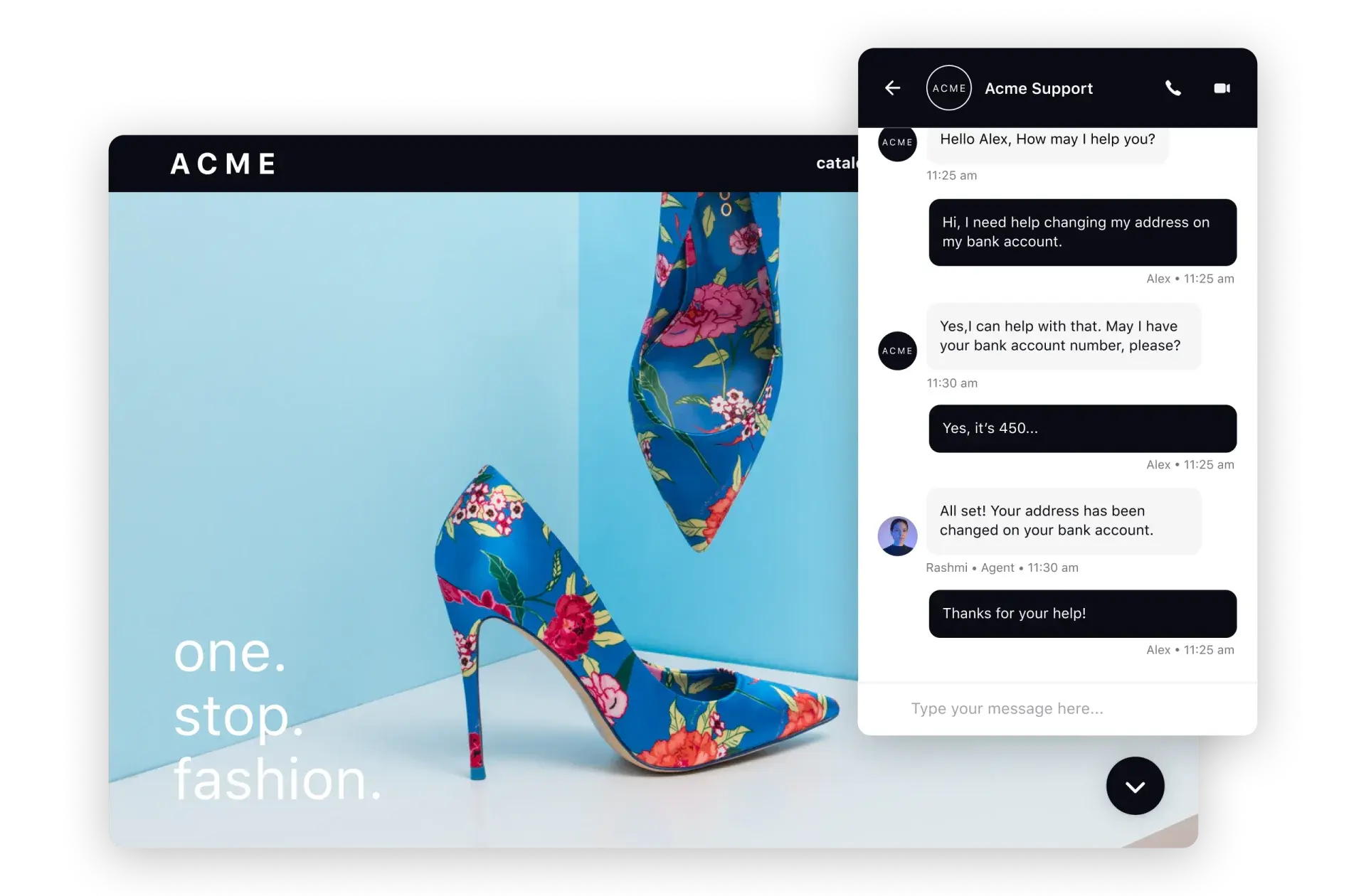This screenshot has width=1366, height=896.
Task: Open the catalog menu item
Action: click(837, 164)
